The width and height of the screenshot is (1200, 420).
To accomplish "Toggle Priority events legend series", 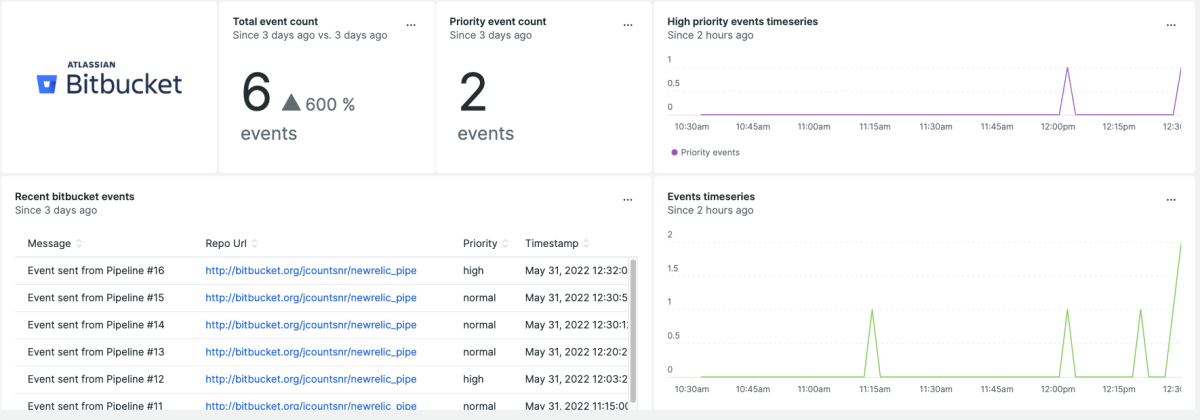I will click(x=709, y=153).
